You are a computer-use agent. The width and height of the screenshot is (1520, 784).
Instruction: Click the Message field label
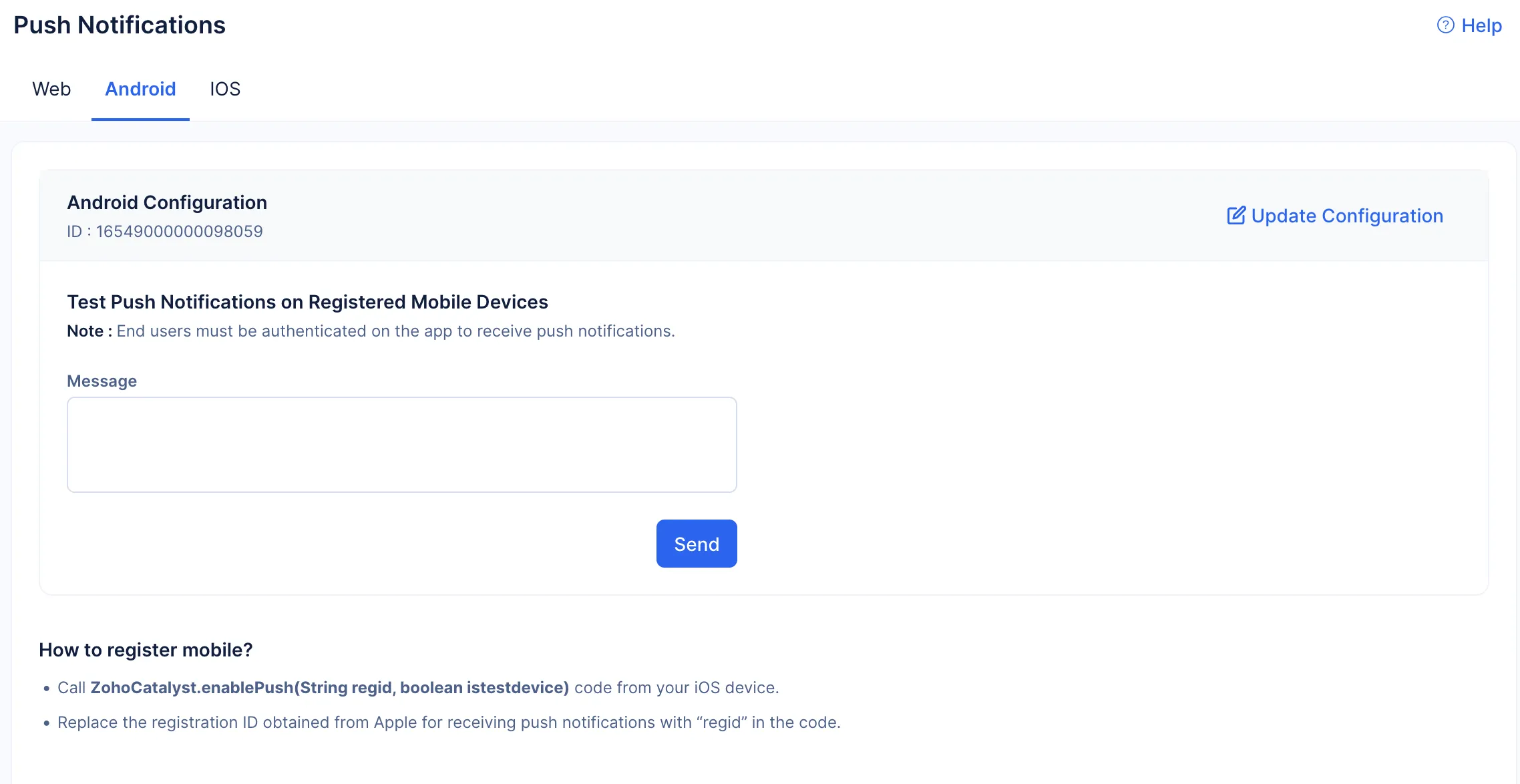click(x=102, y=381)
